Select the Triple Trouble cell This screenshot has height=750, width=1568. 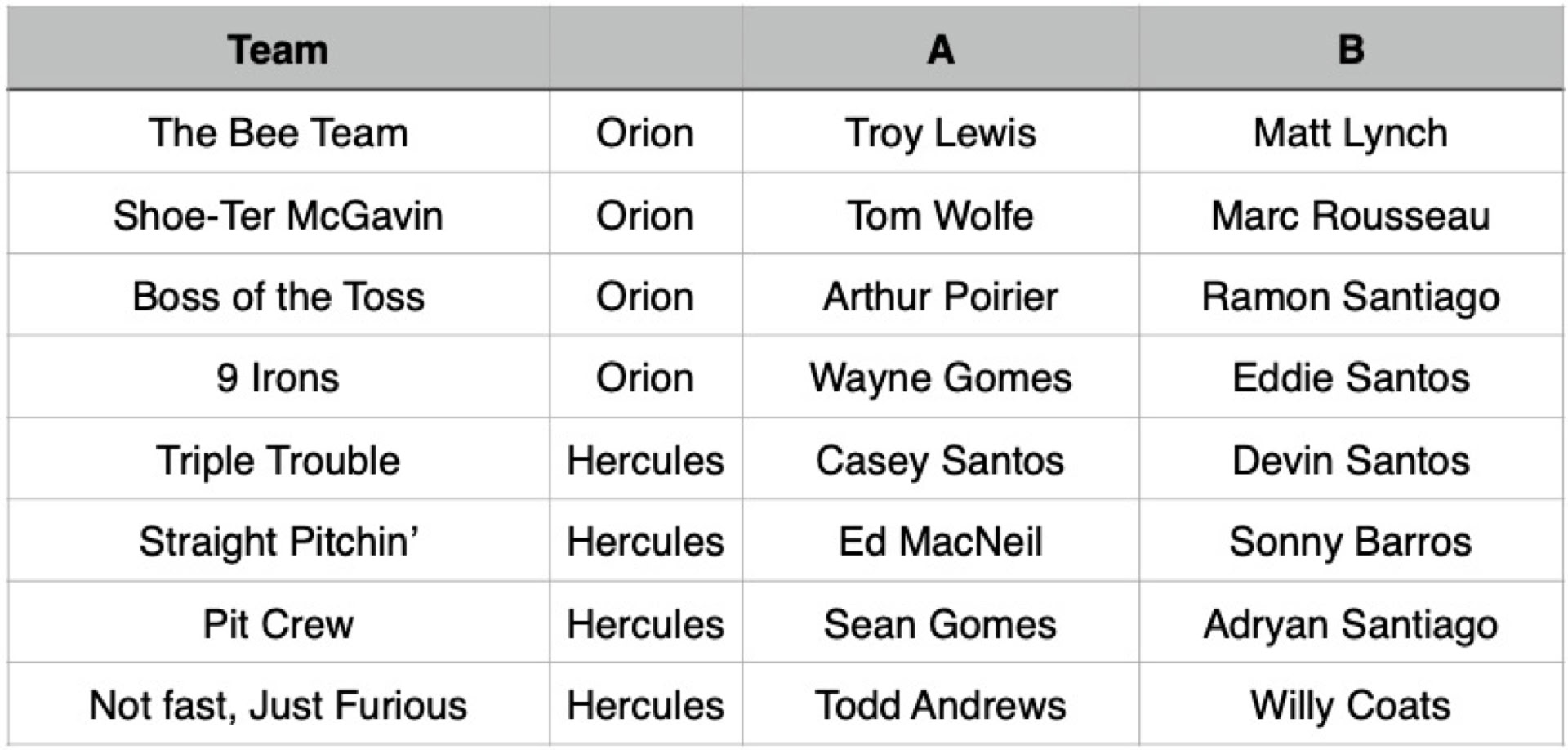click(x=278, y=460)
